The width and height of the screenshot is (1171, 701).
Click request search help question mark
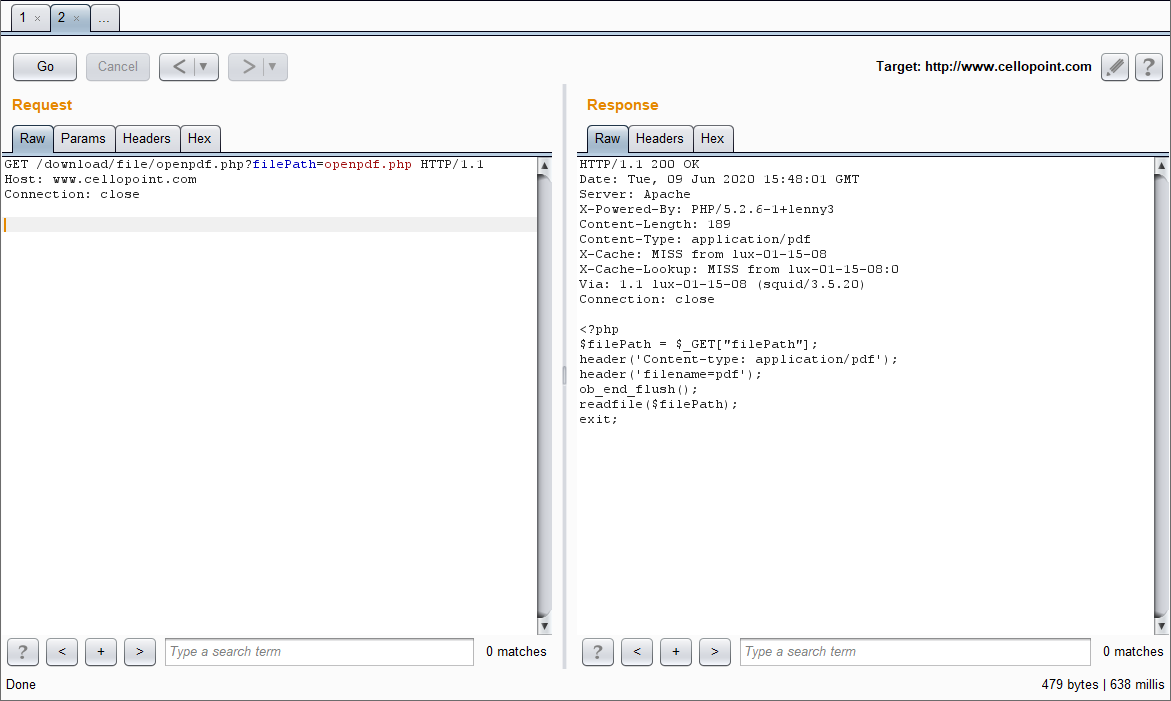click(23, 652)
